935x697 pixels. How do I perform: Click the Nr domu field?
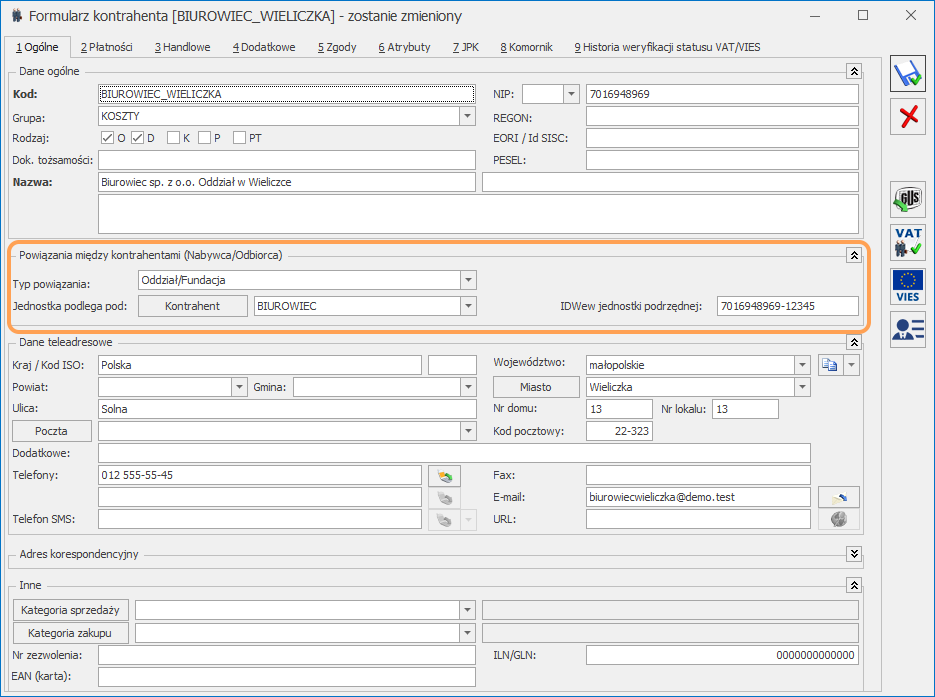click(619, 408)
